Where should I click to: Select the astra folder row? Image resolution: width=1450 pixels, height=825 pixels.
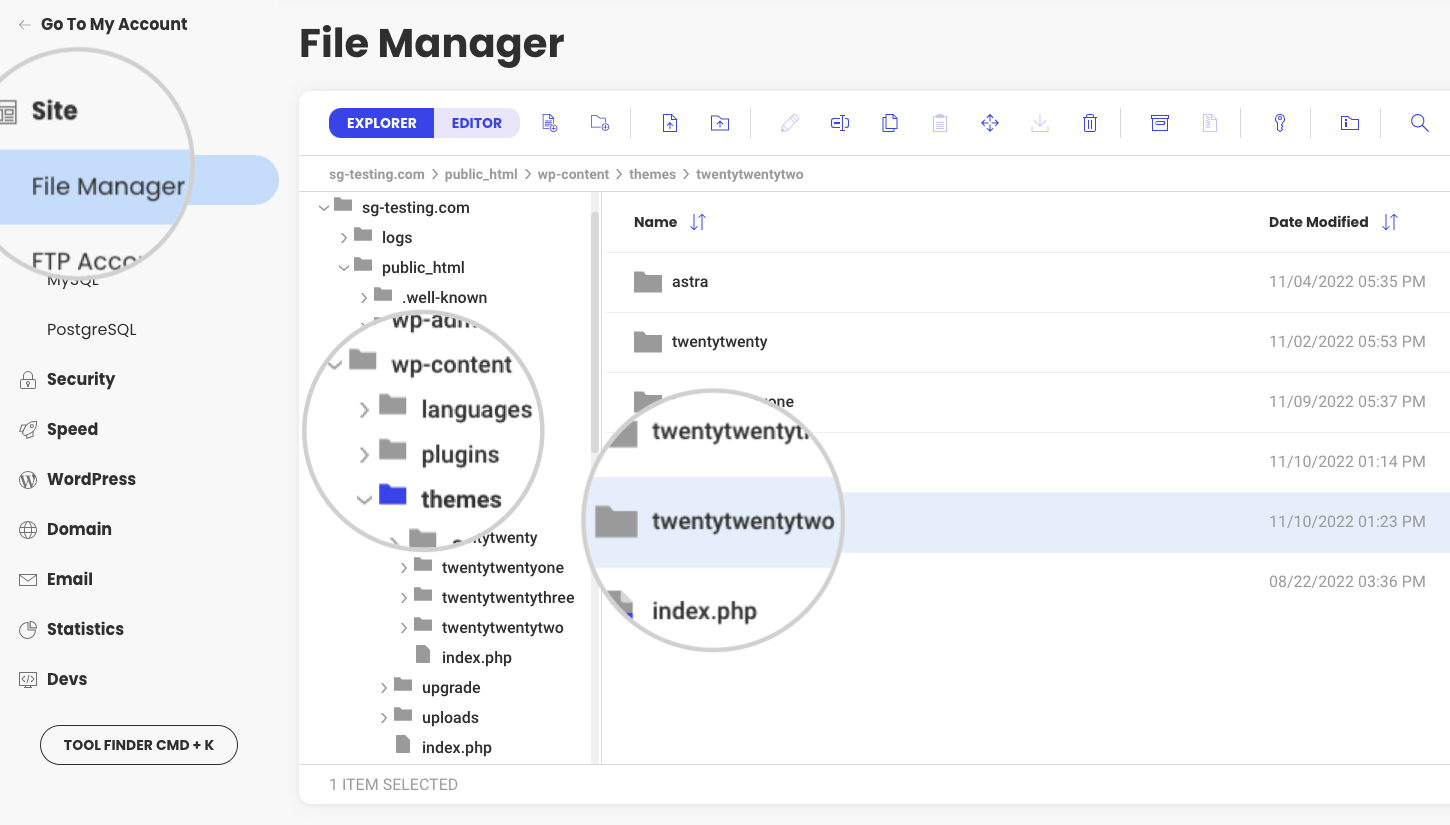pos(1026,282)
